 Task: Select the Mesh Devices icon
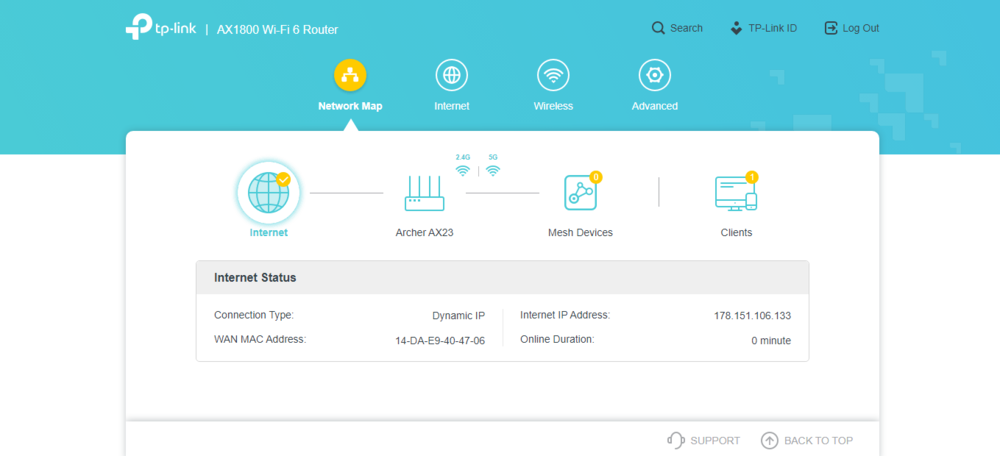coord(580,192)
